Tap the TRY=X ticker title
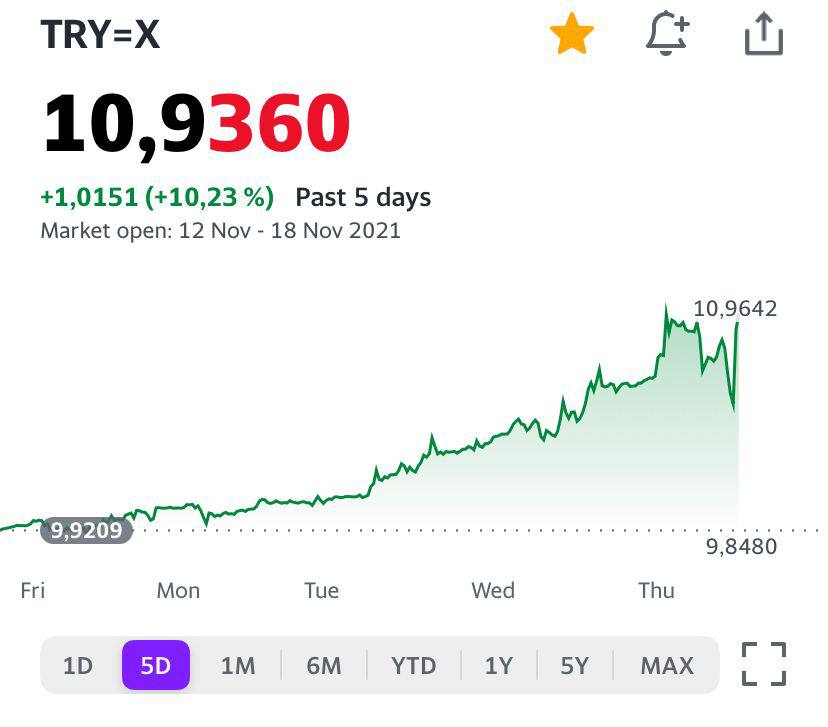Viewport: 828px width, 727px height. click(x=101, y=35)
